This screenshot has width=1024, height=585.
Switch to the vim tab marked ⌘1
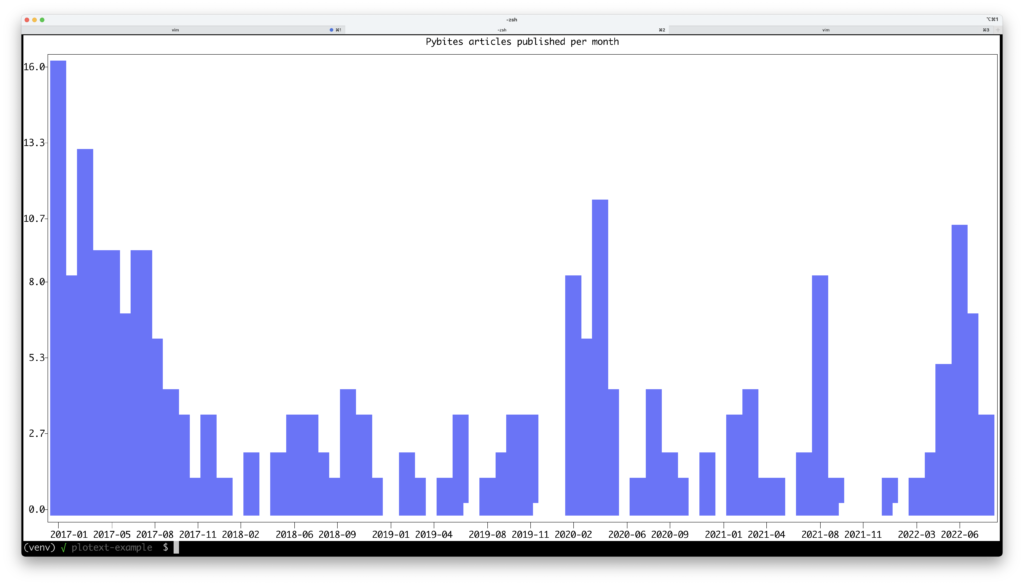coord(175,30)
